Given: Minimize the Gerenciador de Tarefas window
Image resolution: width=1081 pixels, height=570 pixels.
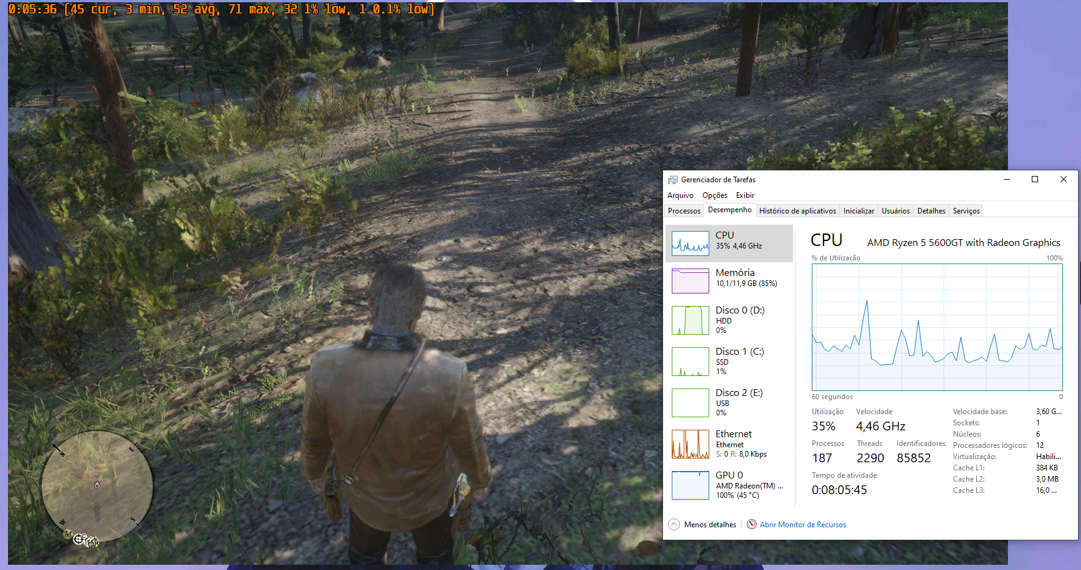Looking at the screenshot, I should click(1007, 179).
